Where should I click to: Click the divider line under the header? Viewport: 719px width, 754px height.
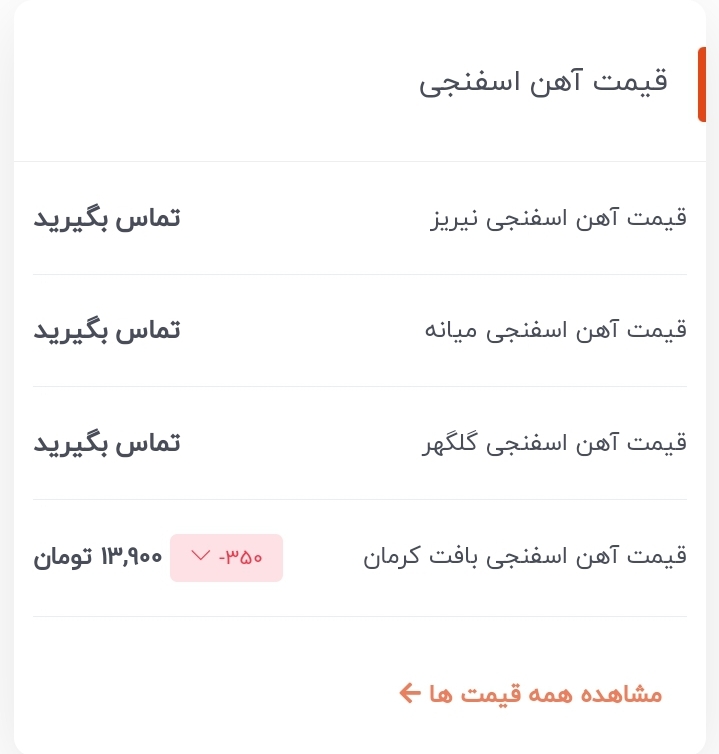tap(360, 161)
